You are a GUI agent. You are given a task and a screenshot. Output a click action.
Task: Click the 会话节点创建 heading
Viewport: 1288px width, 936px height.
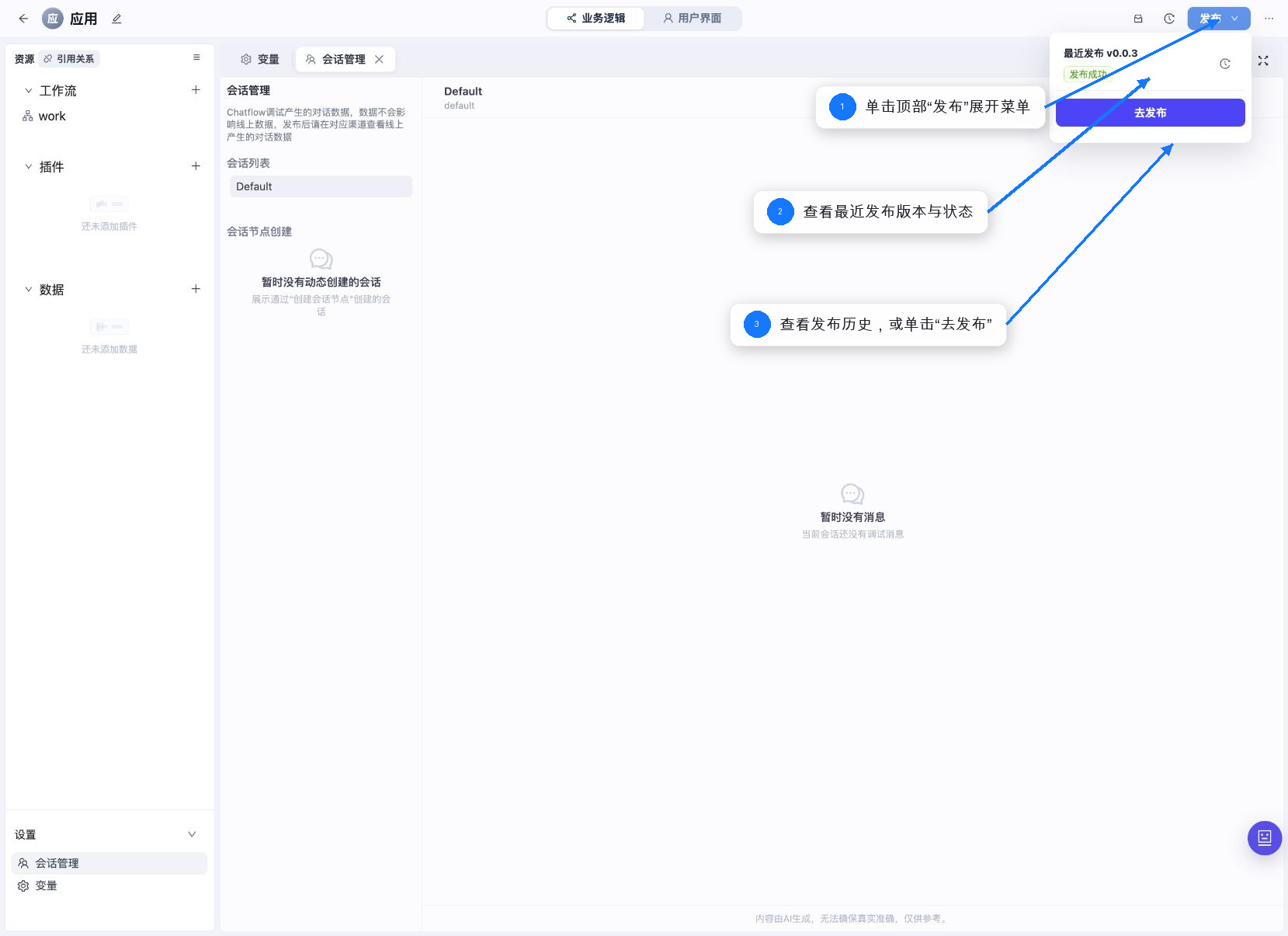click(259, 231)
